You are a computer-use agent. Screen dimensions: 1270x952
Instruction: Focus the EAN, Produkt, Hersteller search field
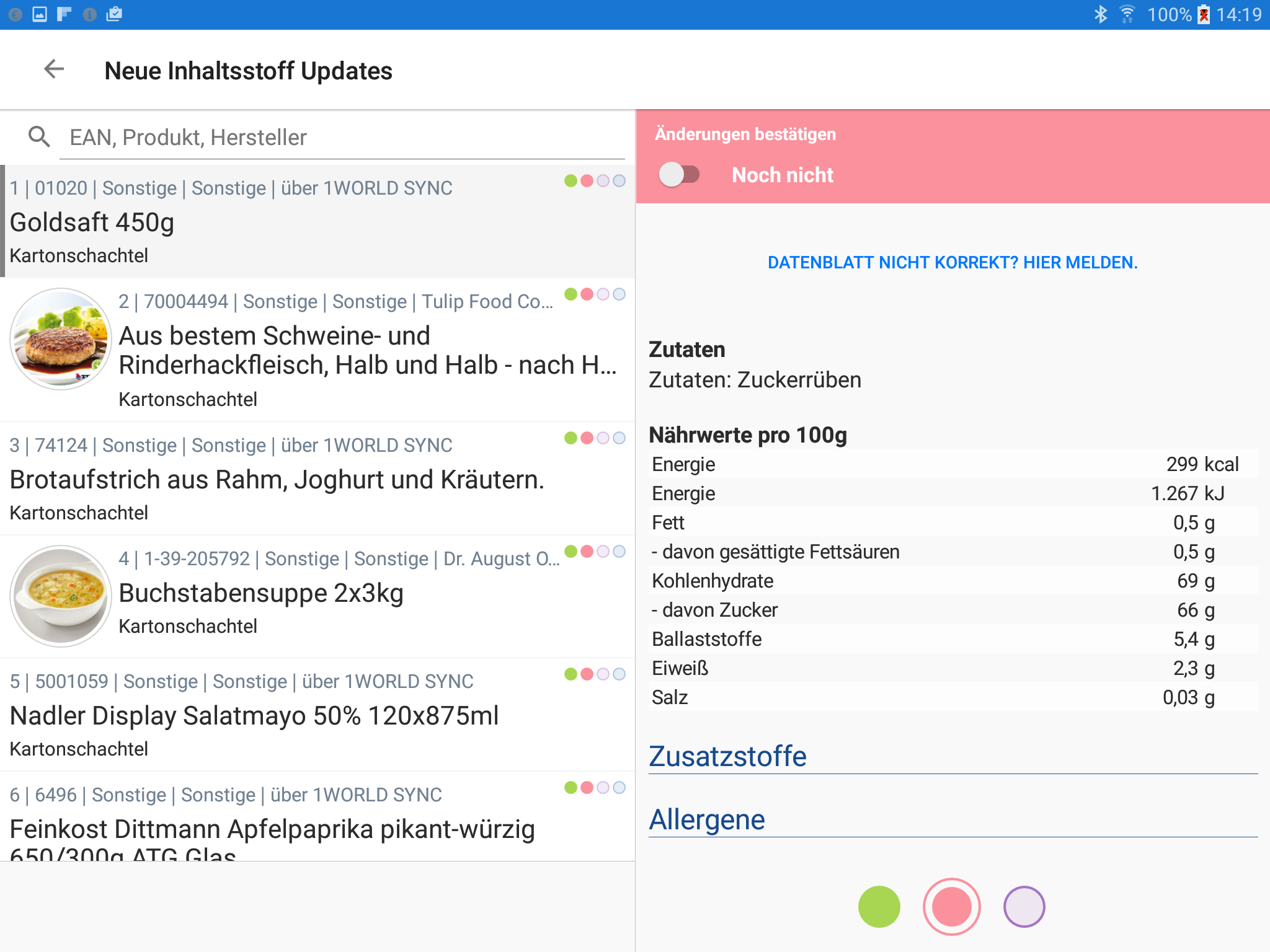point(341,138)
